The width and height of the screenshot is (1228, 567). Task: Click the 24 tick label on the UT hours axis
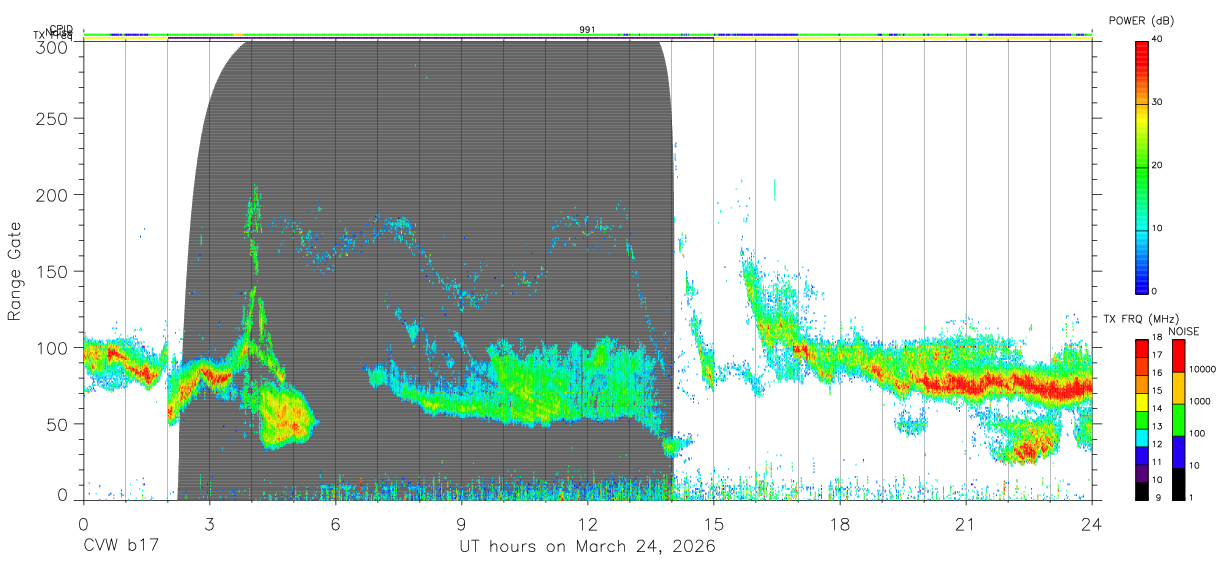(1091, 524)
